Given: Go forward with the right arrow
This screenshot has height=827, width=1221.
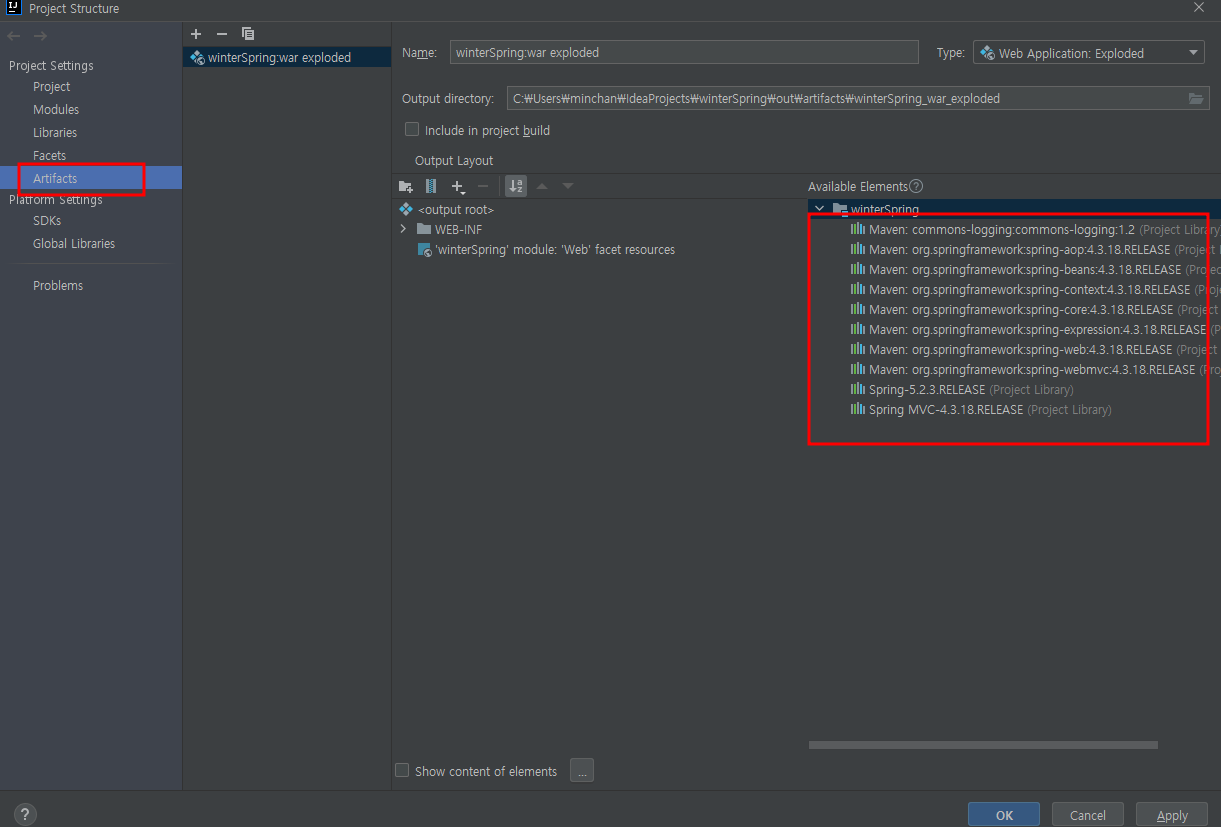Looking at the screenshot, I should click(40, 36).
